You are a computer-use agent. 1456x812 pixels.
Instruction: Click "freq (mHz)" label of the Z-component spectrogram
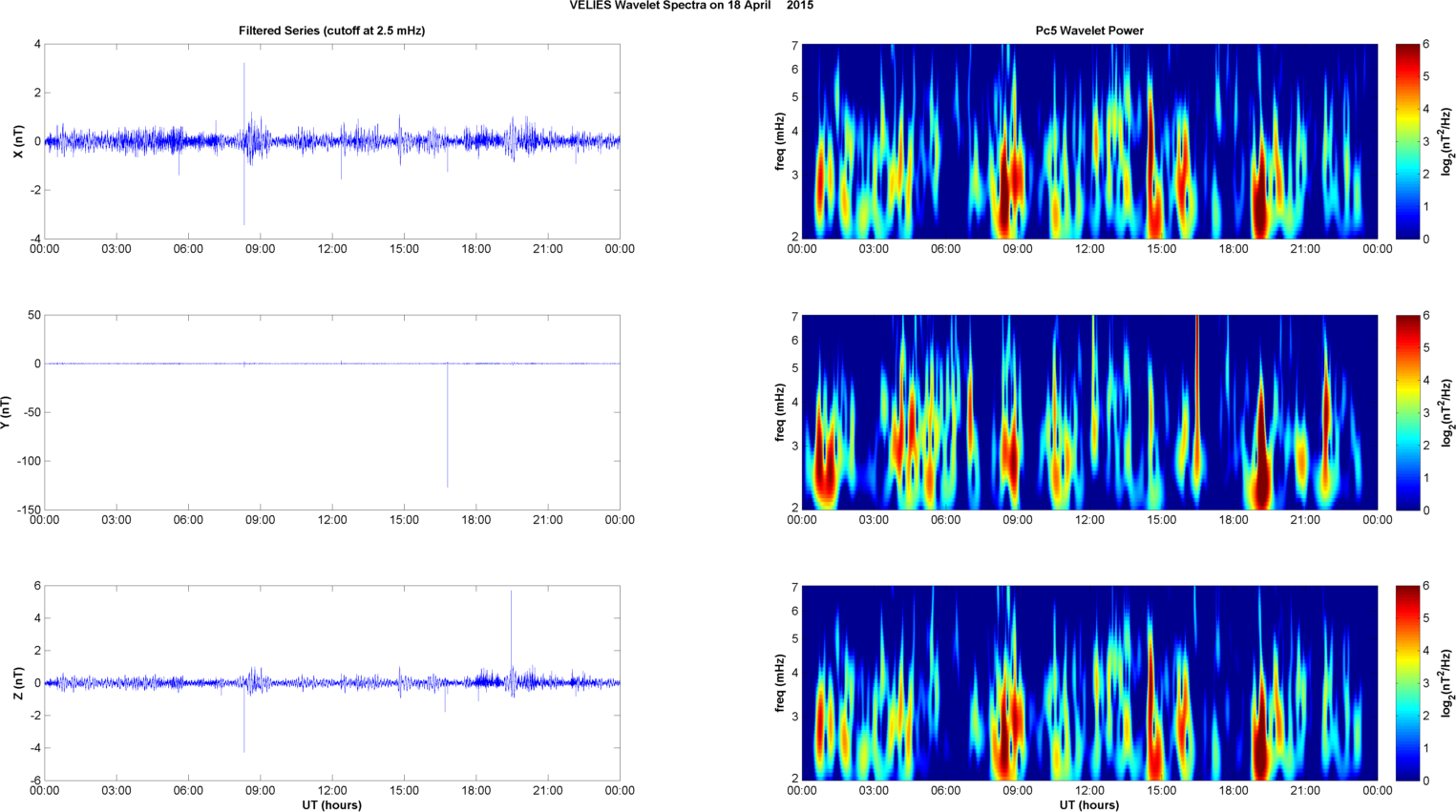tap(780, 683)
